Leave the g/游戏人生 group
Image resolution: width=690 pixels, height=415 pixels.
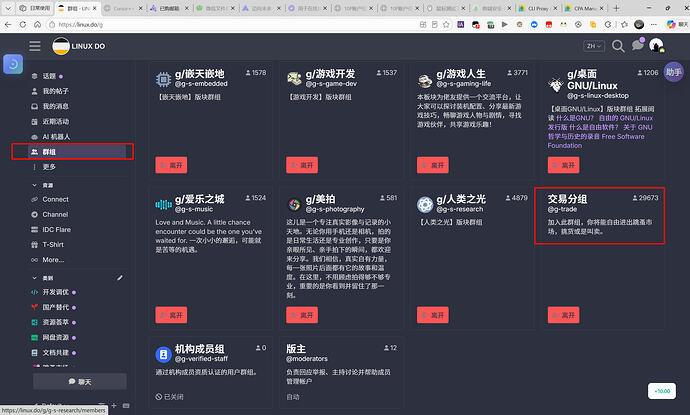tap(433, 165)
